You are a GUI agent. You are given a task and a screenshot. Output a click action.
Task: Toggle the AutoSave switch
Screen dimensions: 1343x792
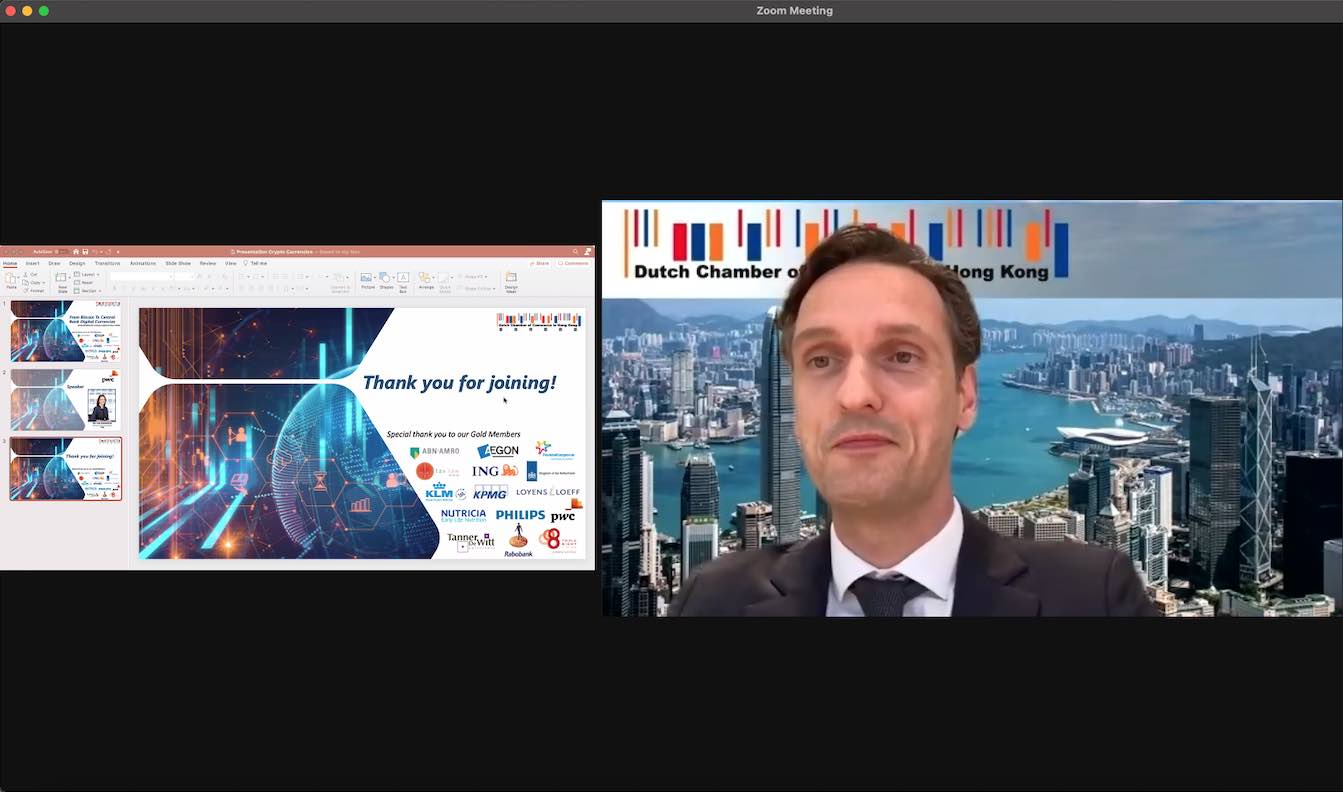pyautogui.click(x=58, y=252)
